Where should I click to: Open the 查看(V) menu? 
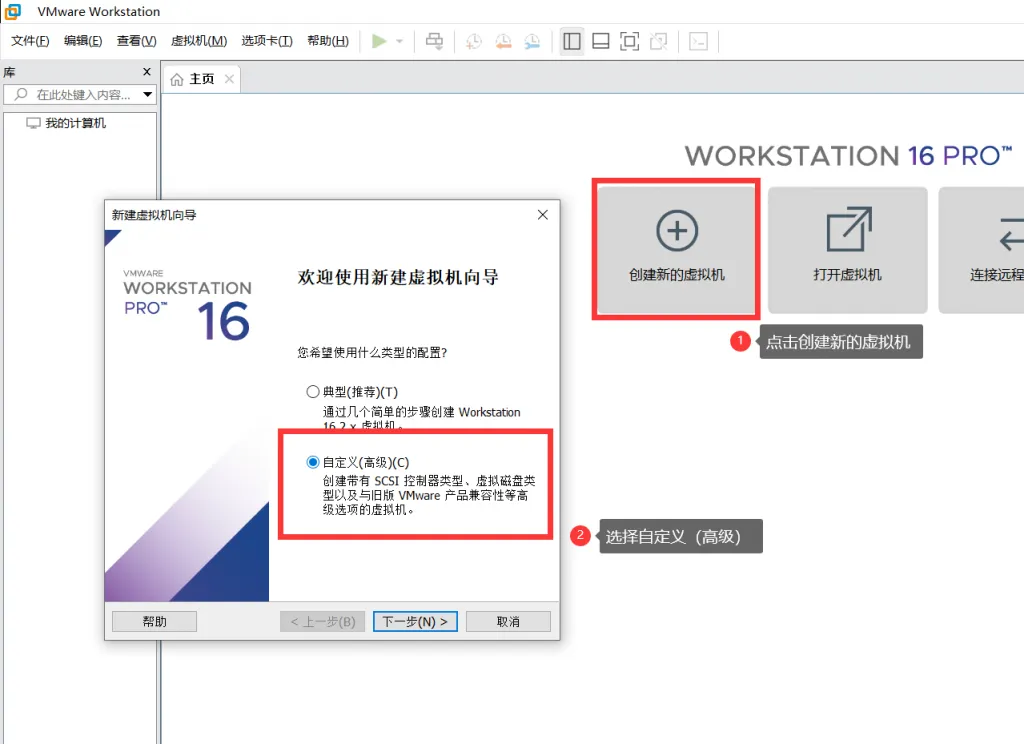[136, 41]
